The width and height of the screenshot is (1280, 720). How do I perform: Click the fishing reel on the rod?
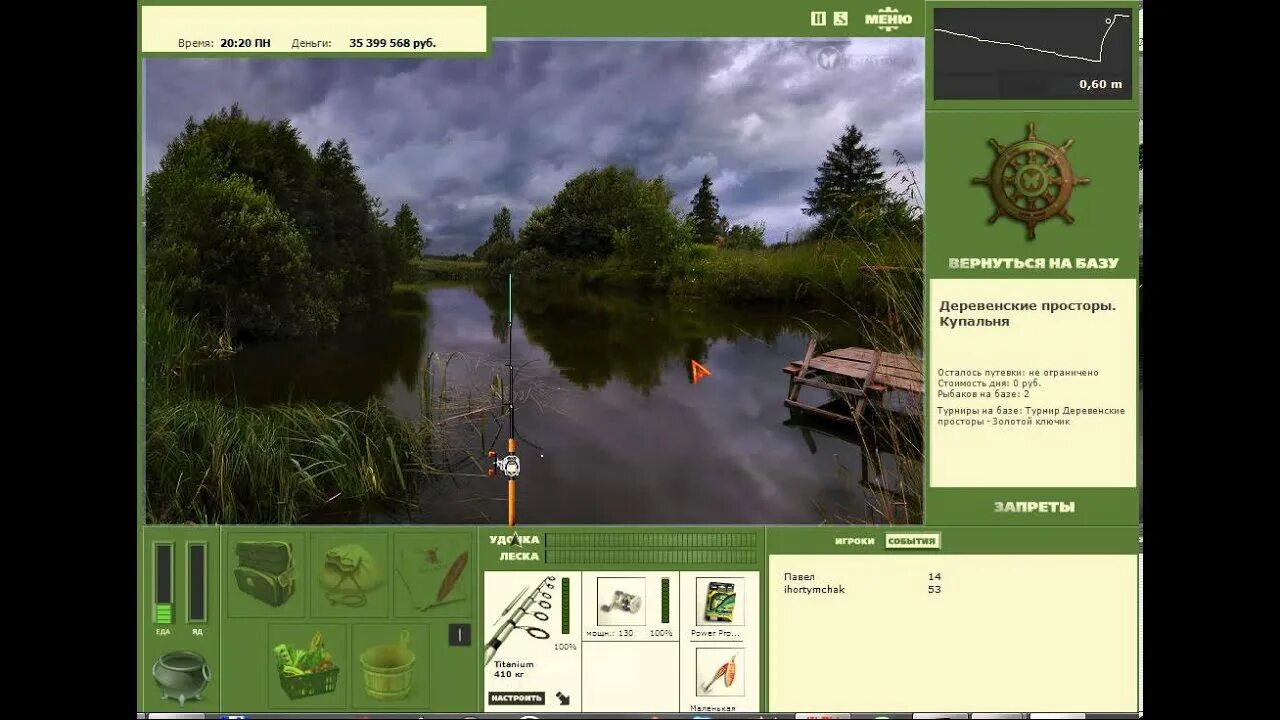508,464
